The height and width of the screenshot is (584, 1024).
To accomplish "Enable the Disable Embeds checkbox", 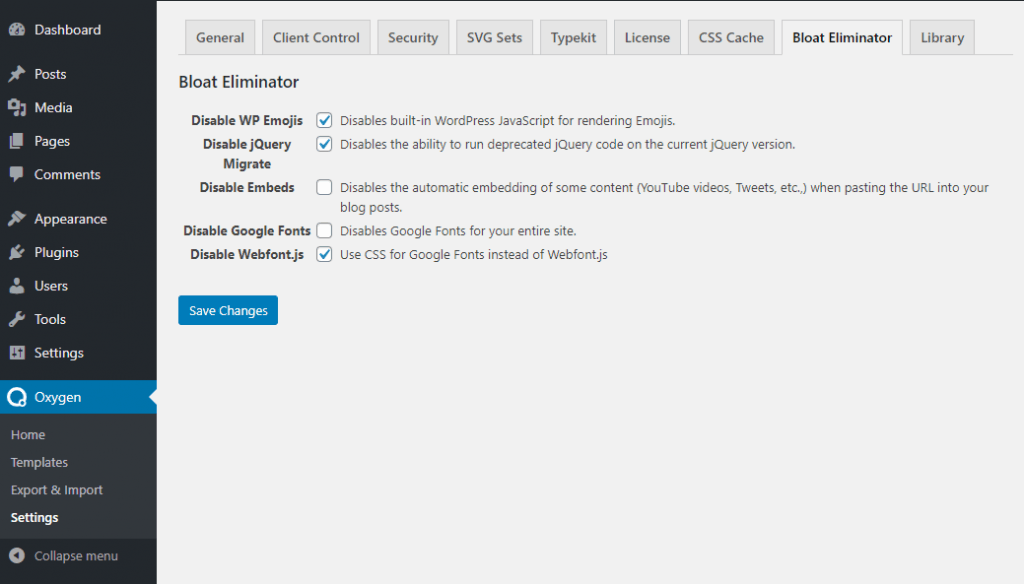I will [324, 187].
